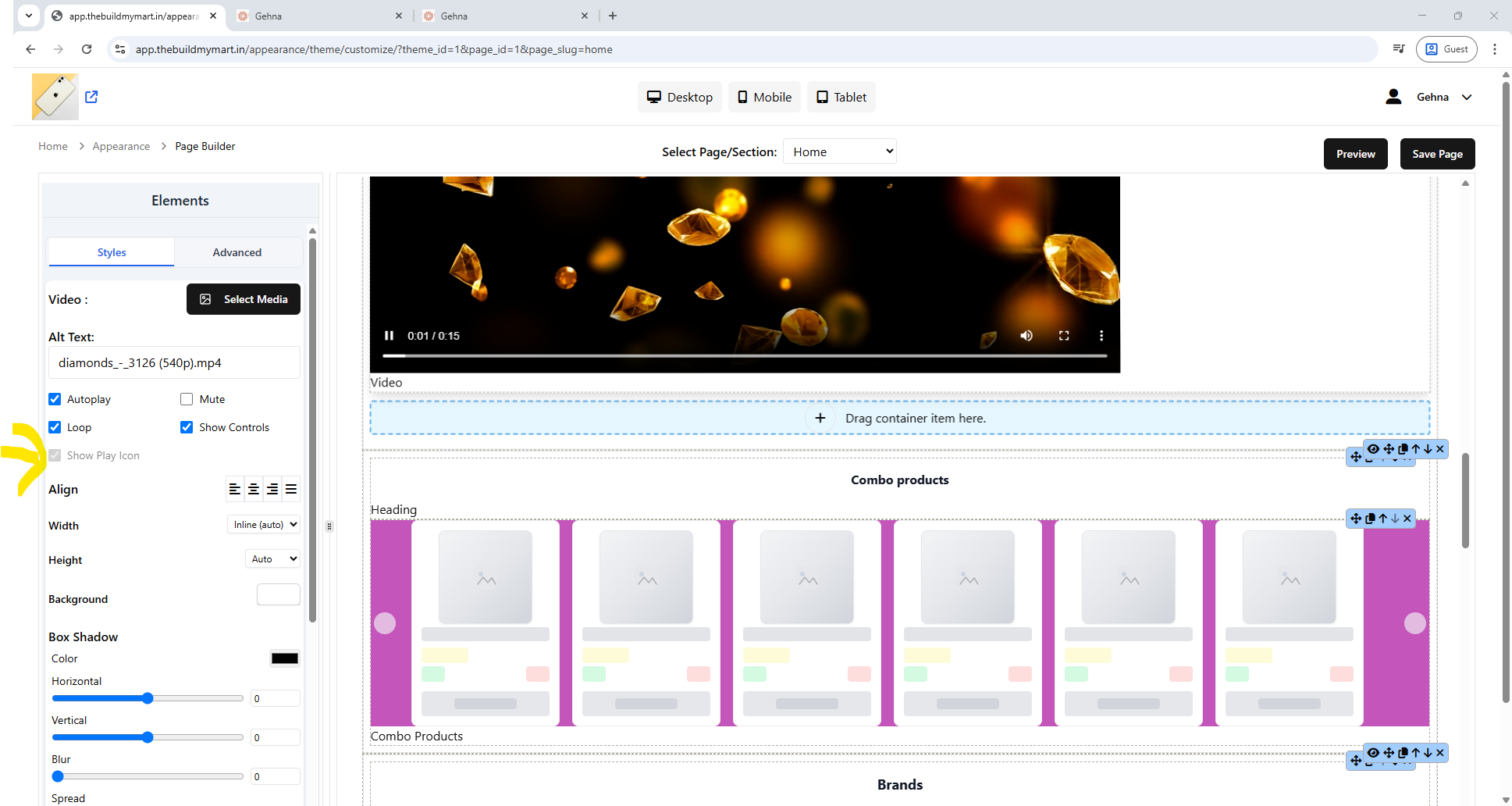
Task: Open Select Page/Section dropdown showing Home
Action: [840, 152]
